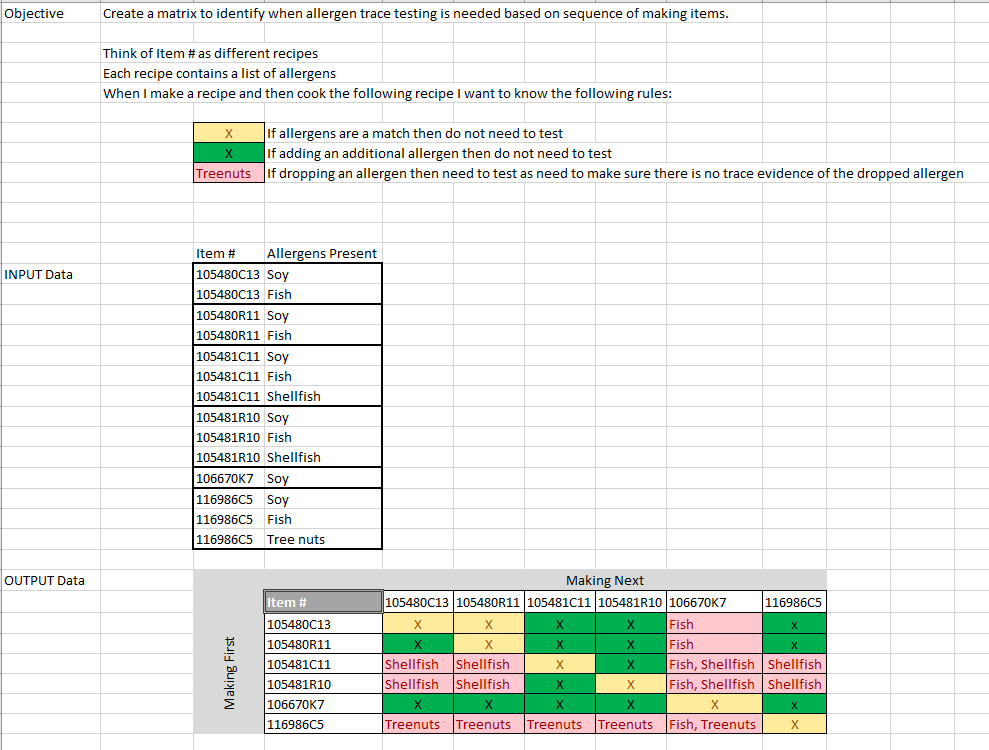
Task: Select the cell starting "When I make a recipe"
Action: click(x=387, y=93)
